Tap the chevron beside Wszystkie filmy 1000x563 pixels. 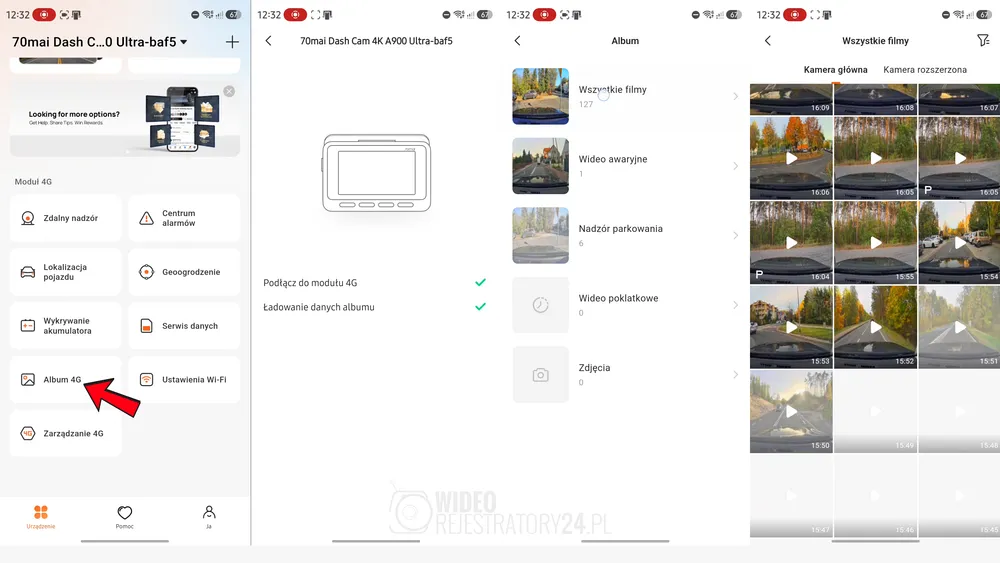(x=735, y=96)
